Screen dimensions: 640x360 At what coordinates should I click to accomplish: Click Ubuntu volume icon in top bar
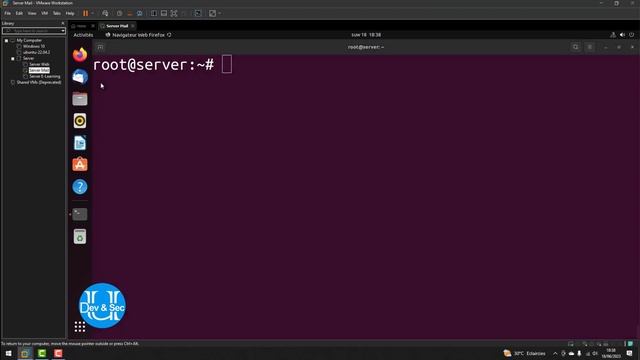622,35
